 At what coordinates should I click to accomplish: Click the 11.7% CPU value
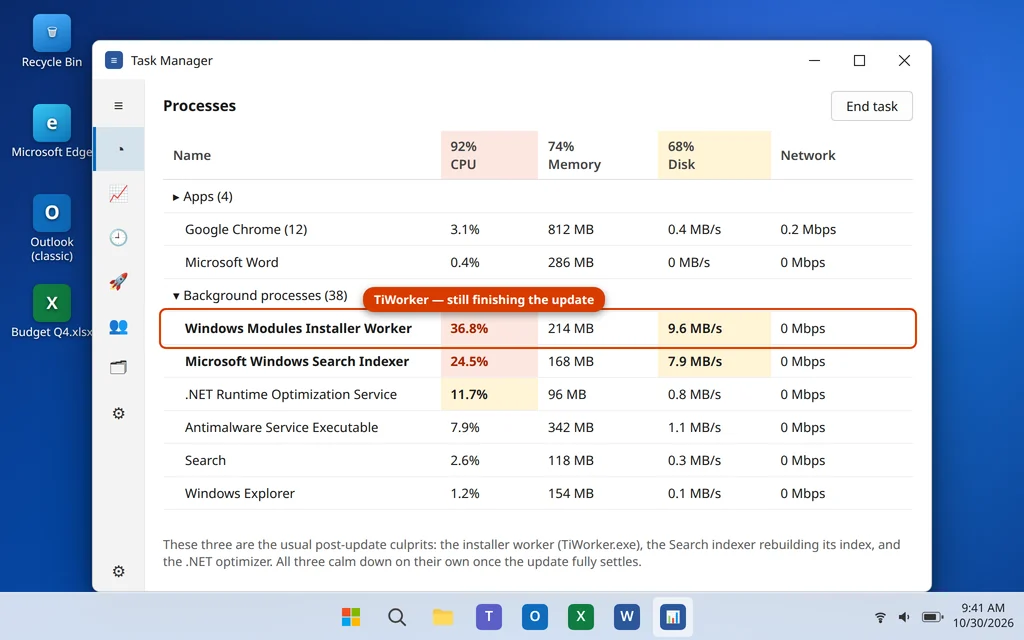[x=469, y=394]
